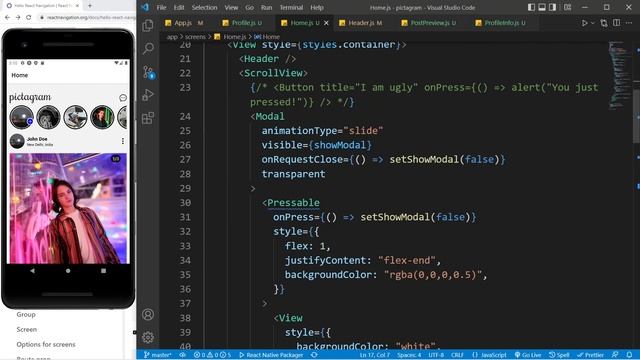Open a new browser tab

click(x=90, y=6)
